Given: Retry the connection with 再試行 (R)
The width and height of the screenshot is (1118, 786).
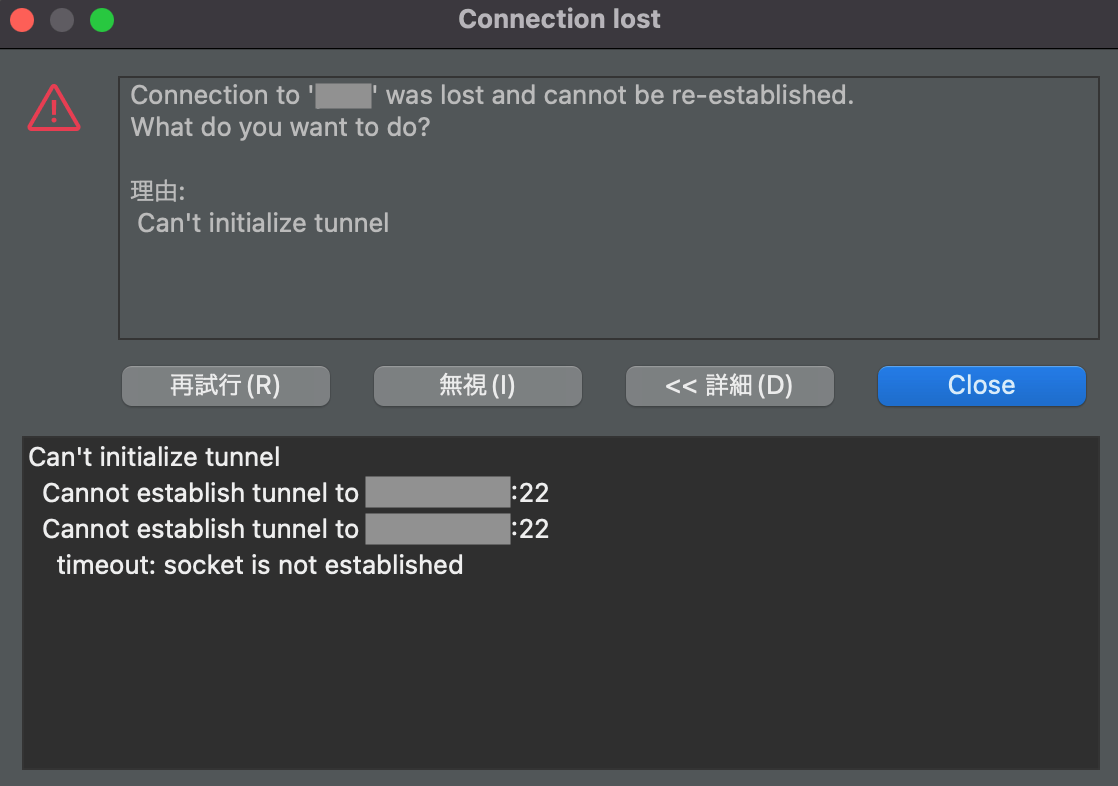Looking at the screenshot, I should (226, 386).
